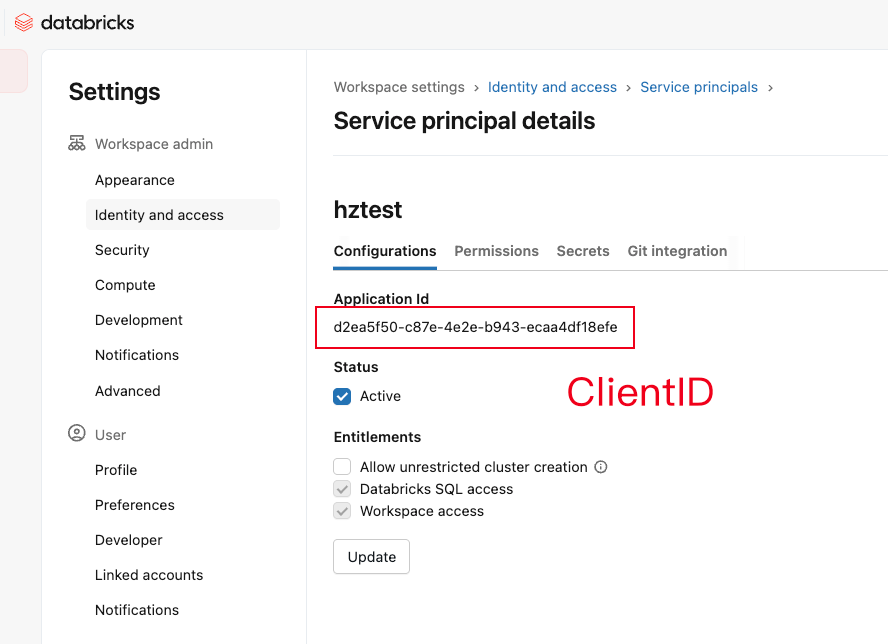Viewport: 888px width, 644px height.
Task: Click the Settings heading in sidebar
Action: click(114, 92)
